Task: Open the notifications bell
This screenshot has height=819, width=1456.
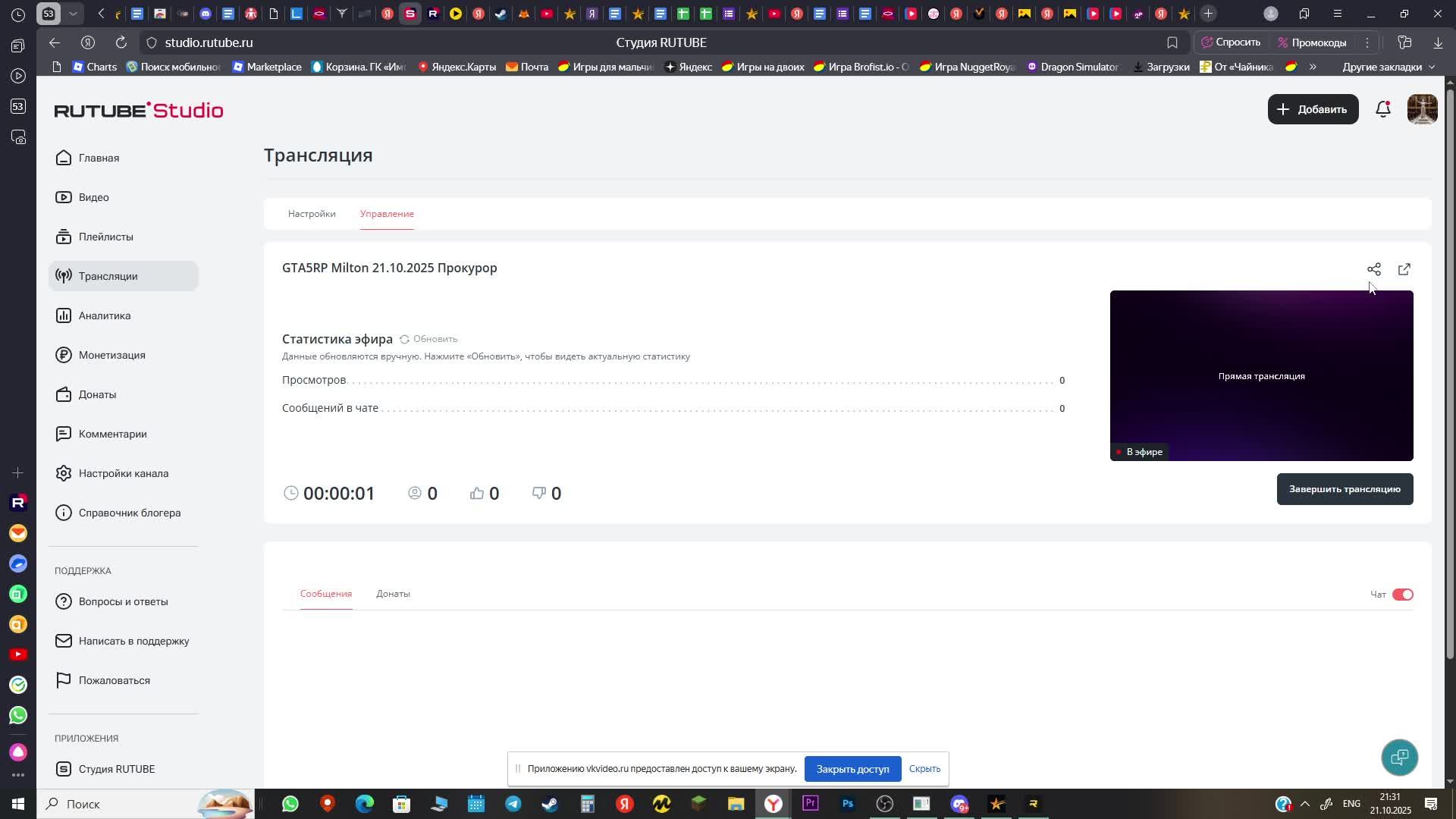Action: tap(1383, 109)
